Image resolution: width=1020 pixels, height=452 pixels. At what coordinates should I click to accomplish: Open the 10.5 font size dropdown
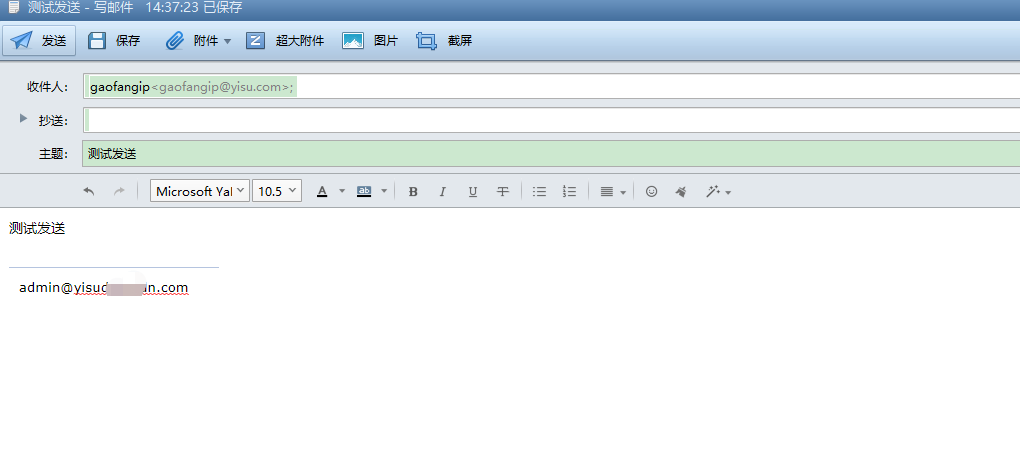(x=276, y=191)
